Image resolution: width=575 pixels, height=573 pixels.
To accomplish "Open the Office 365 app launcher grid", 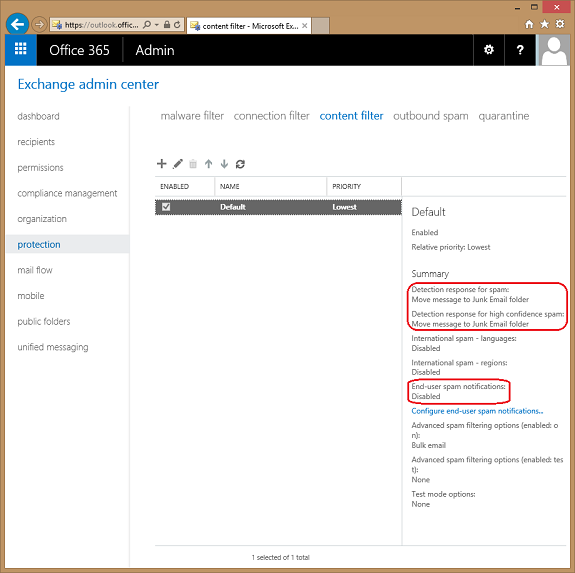I will pos(21,49).
